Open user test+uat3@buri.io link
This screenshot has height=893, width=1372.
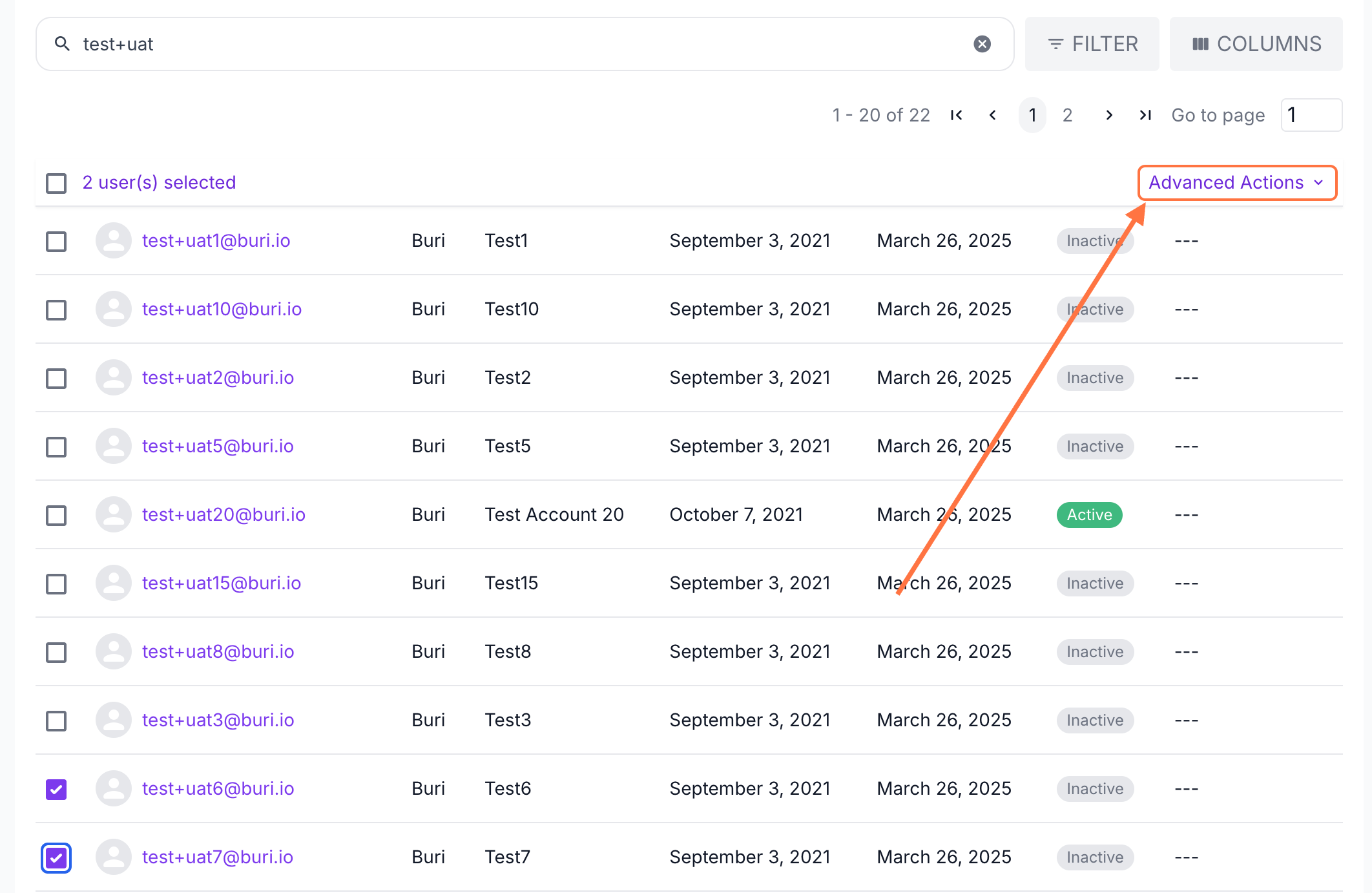(218, 720)
